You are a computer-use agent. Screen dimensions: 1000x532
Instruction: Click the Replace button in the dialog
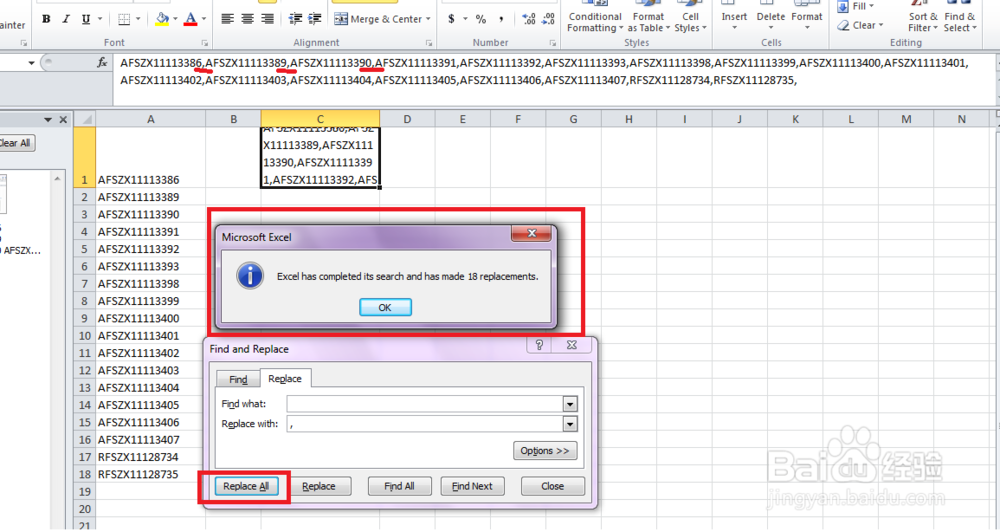[x=318, y=486]
